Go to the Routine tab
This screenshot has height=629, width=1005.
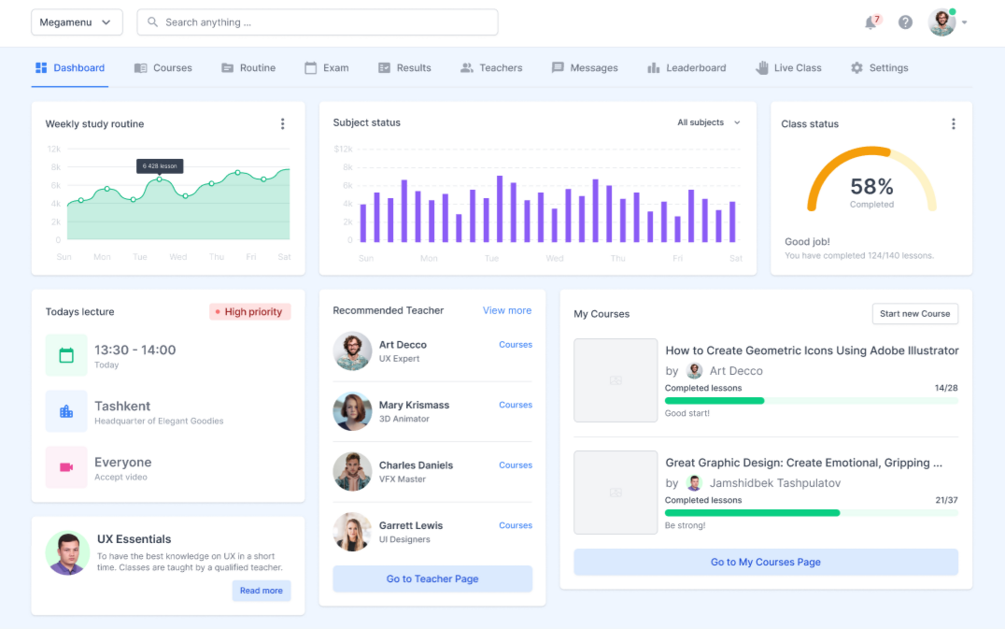click(x=249, y=67)
